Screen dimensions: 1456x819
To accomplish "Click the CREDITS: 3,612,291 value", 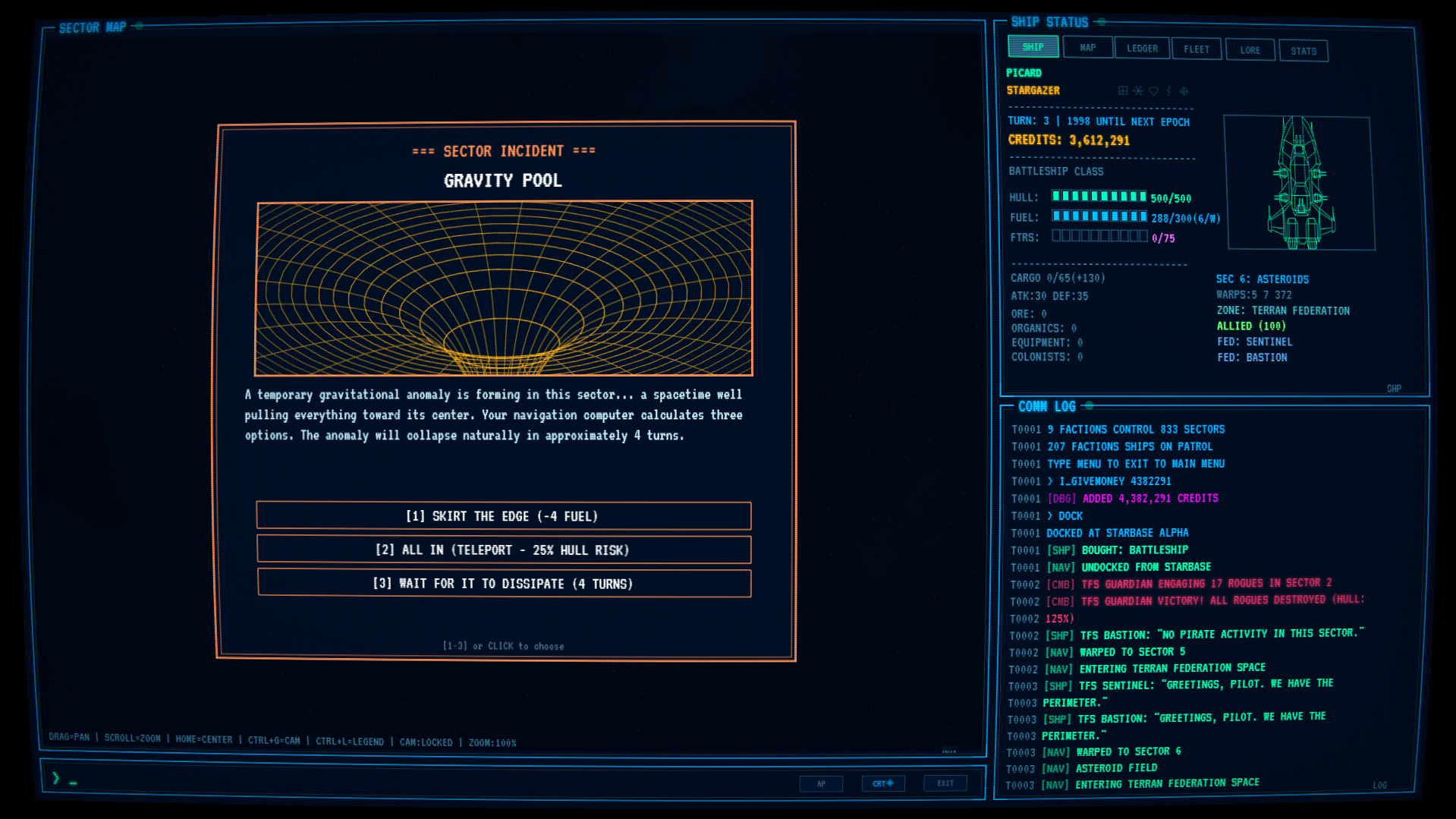I will (1068, 140).
